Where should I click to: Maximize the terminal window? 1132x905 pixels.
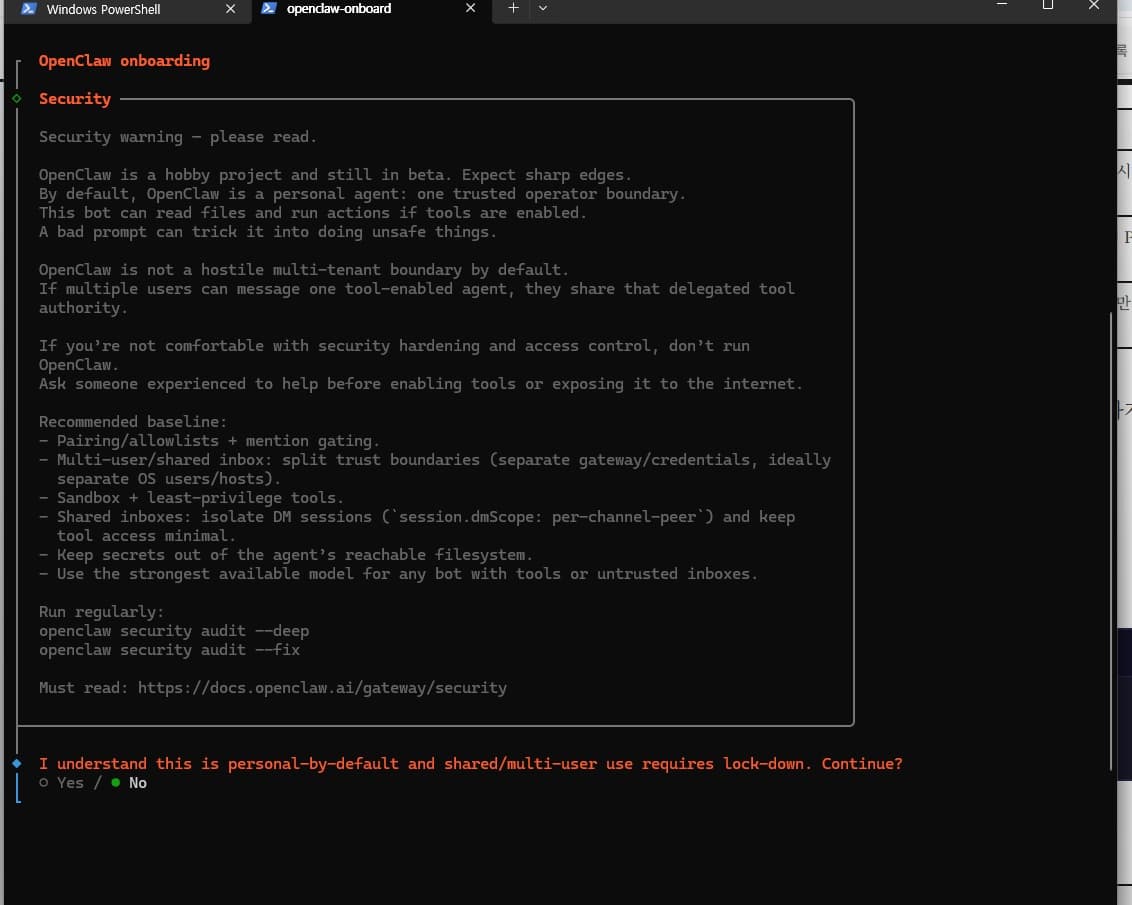[1048, 5]
